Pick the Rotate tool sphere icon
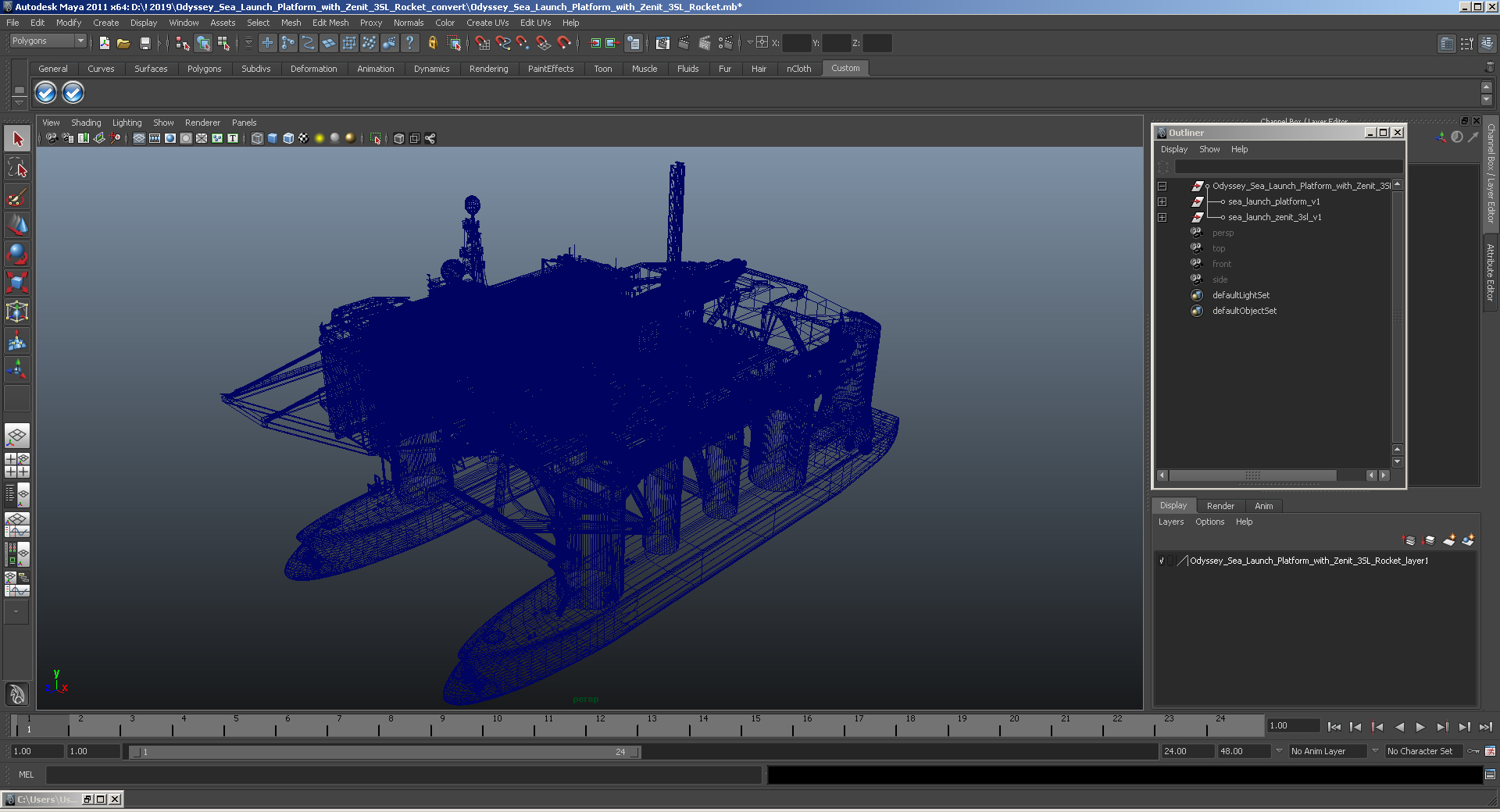This screenshot has width=1500, height=812. 17,254
